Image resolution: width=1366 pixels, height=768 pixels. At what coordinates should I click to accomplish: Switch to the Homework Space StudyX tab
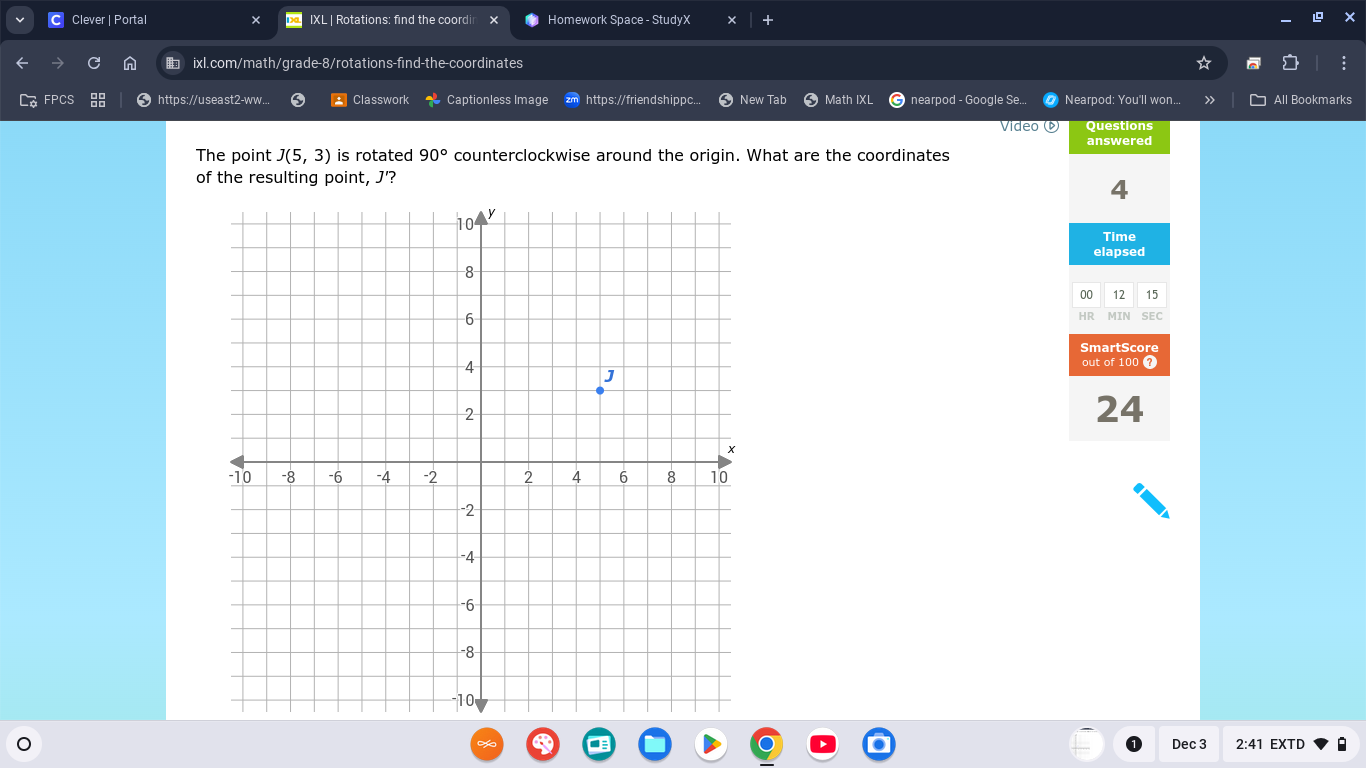(630, 20)
